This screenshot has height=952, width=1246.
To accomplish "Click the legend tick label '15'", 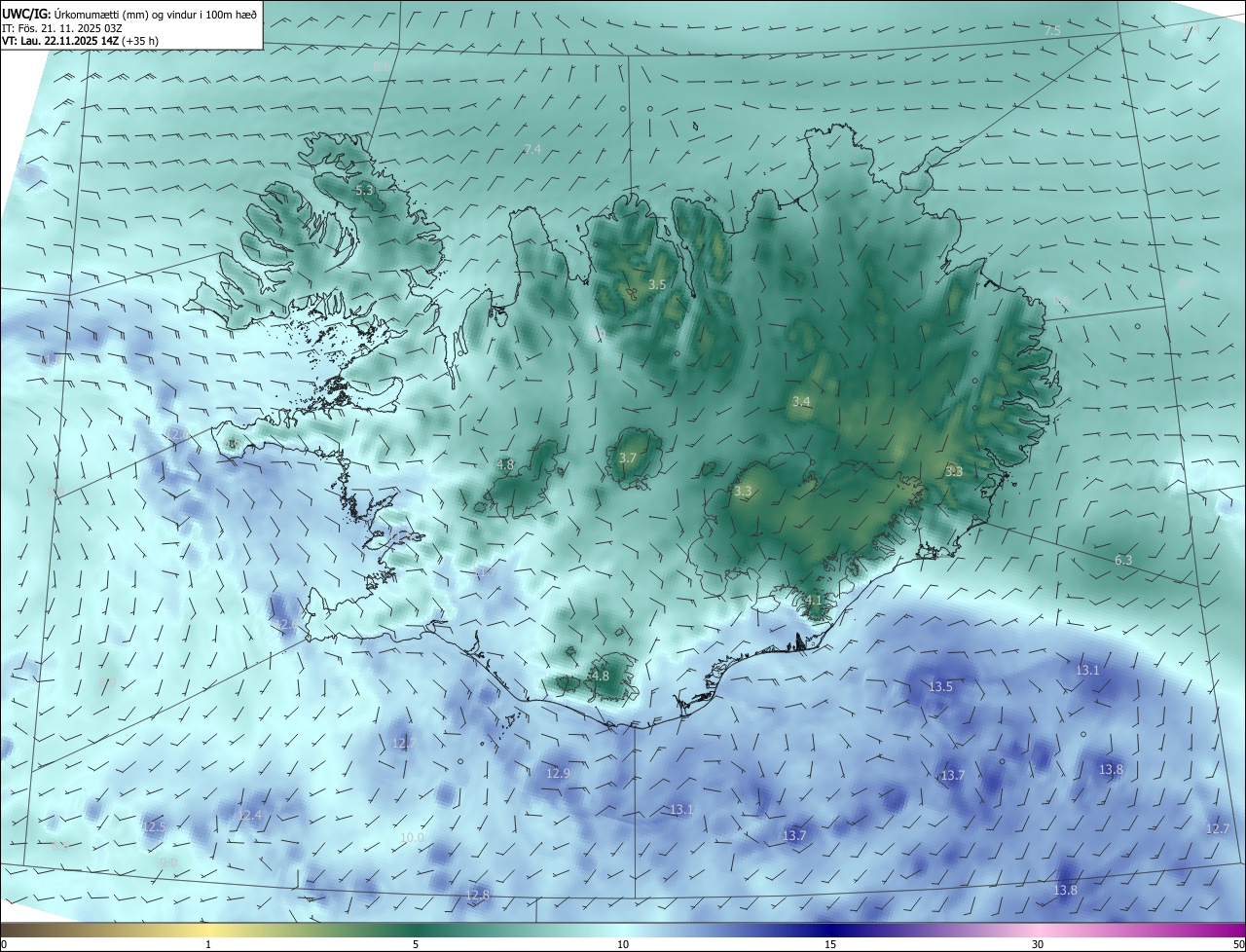I will [x=830, y=944].
